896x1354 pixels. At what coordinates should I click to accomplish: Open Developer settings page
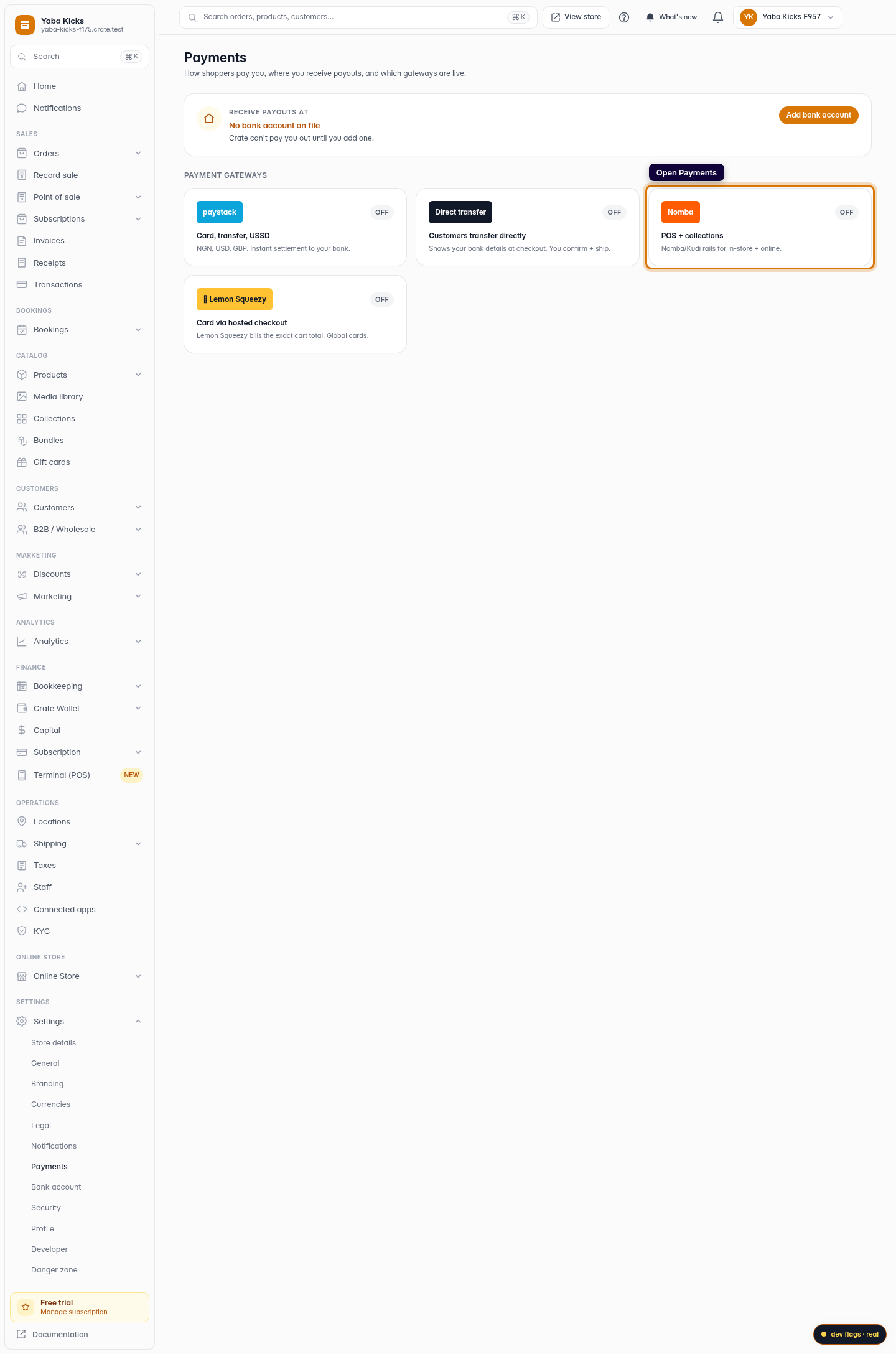click(49, 1249)
